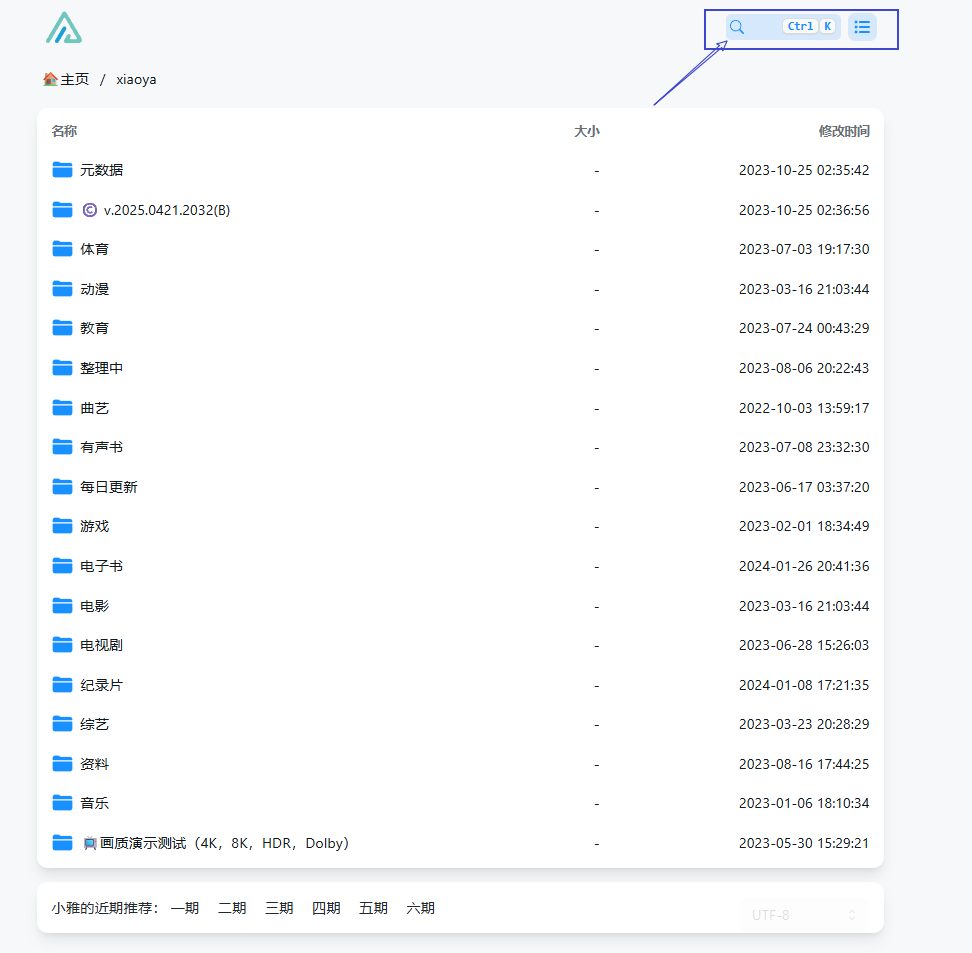Go to 主页 in the breadcrumb
The height and width of the screenshot is (953, 972).
coord(74,79)
